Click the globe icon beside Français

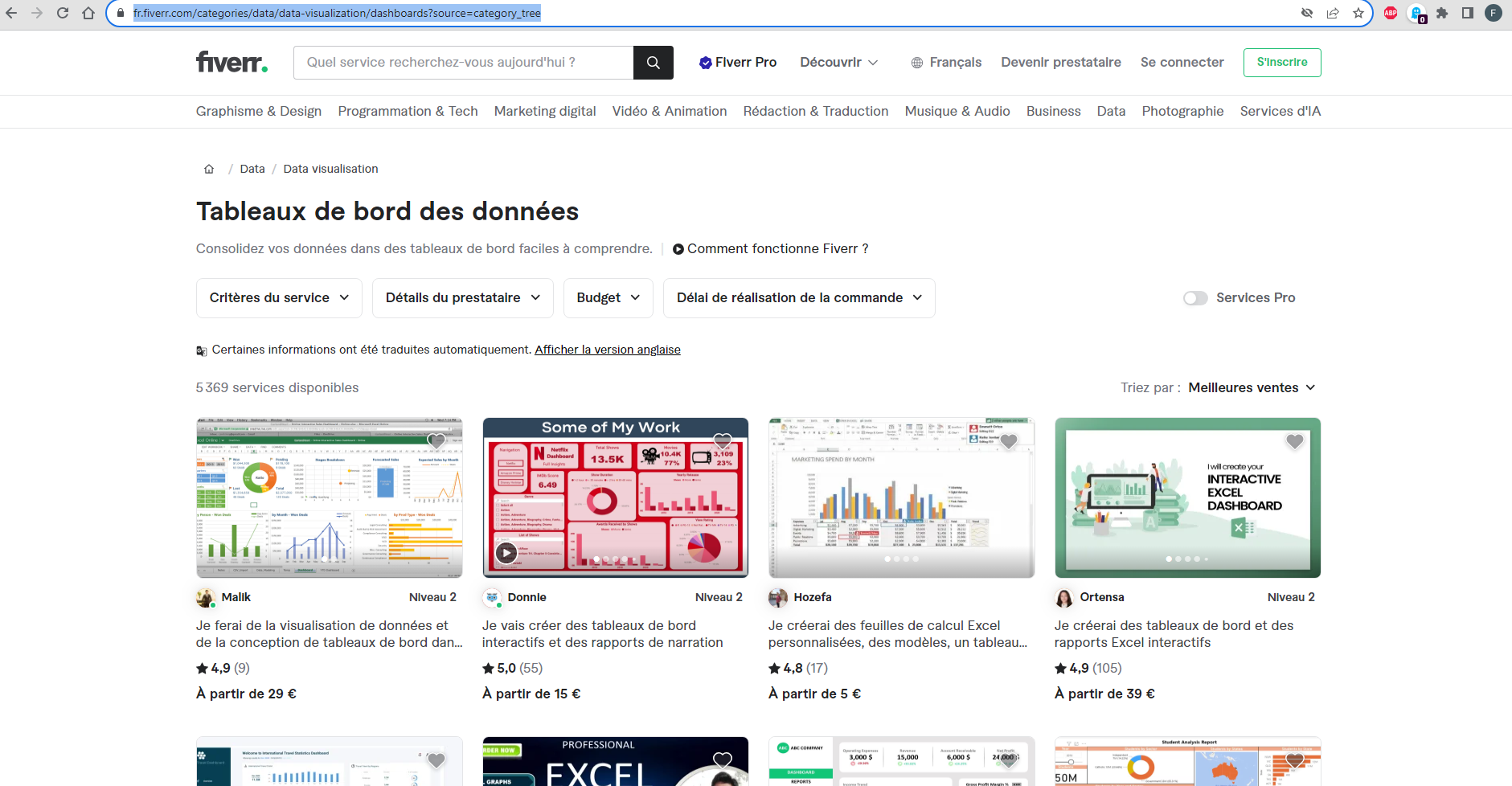[x=917, y=63]
